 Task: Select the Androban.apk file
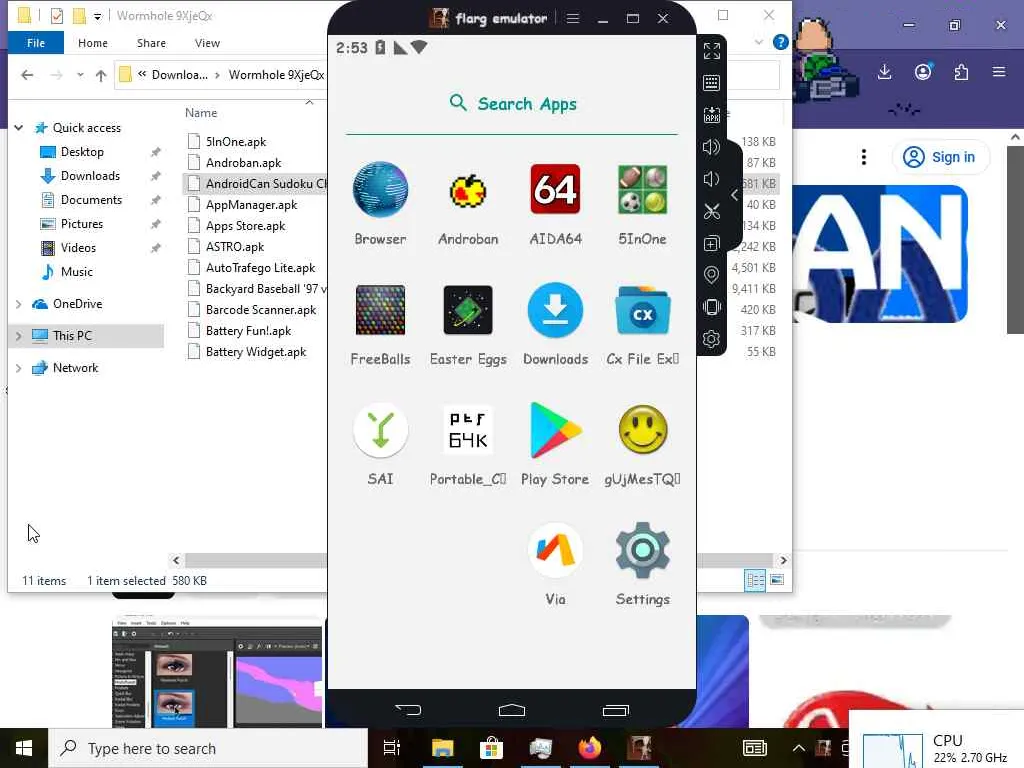coord(243,163)
